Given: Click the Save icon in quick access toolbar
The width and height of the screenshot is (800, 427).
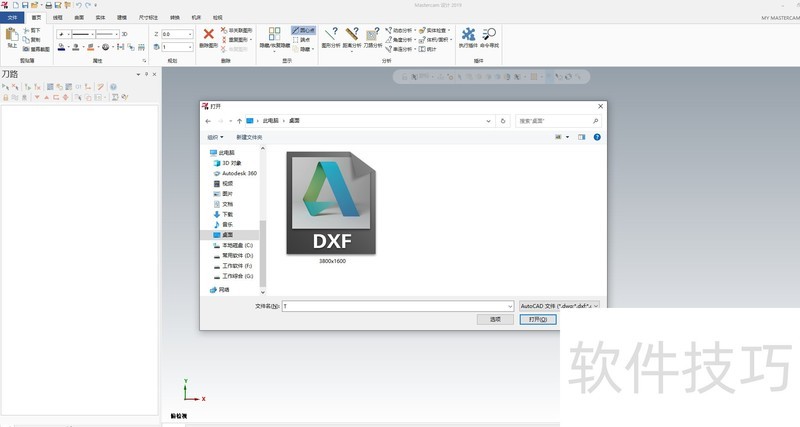Looking at the screenshot, I should coord(24,5).
